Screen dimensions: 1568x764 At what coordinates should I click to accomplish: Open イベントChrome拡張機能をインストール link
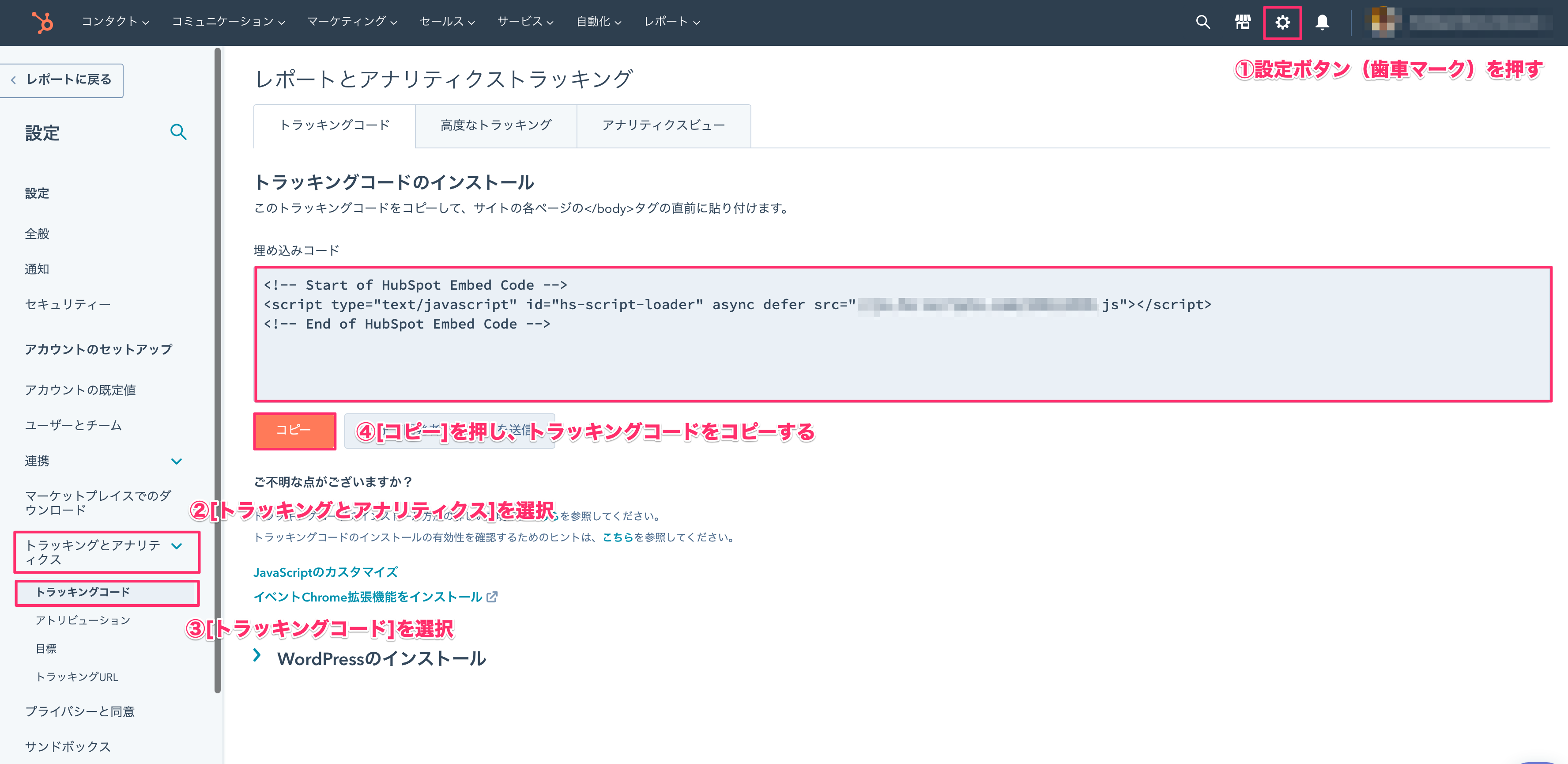[368, 597]
